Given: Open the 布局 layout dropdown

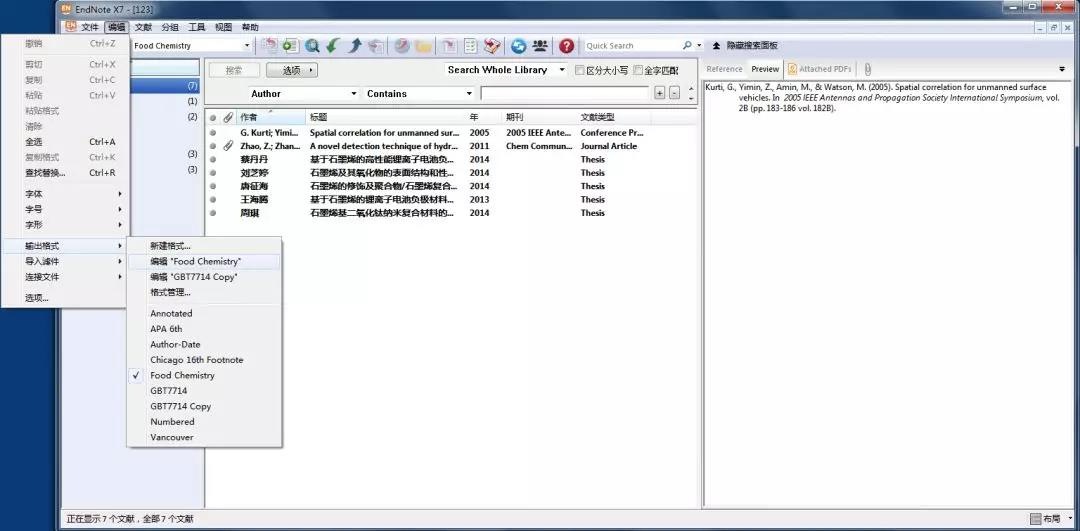Looking at the screenshot, I should pyautogui.click(x=1070, y=519).
